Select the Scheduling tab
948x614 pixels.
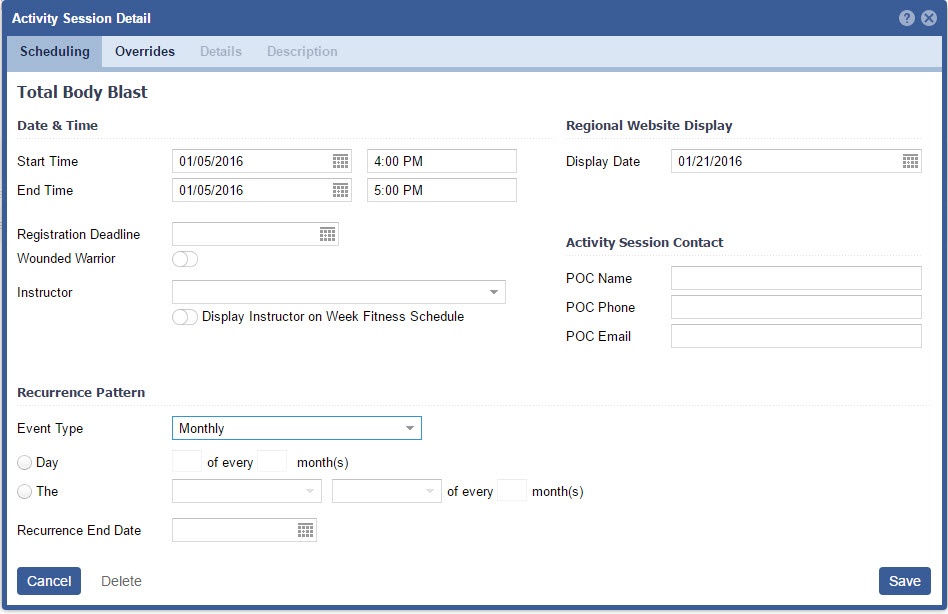pos(54,51)
